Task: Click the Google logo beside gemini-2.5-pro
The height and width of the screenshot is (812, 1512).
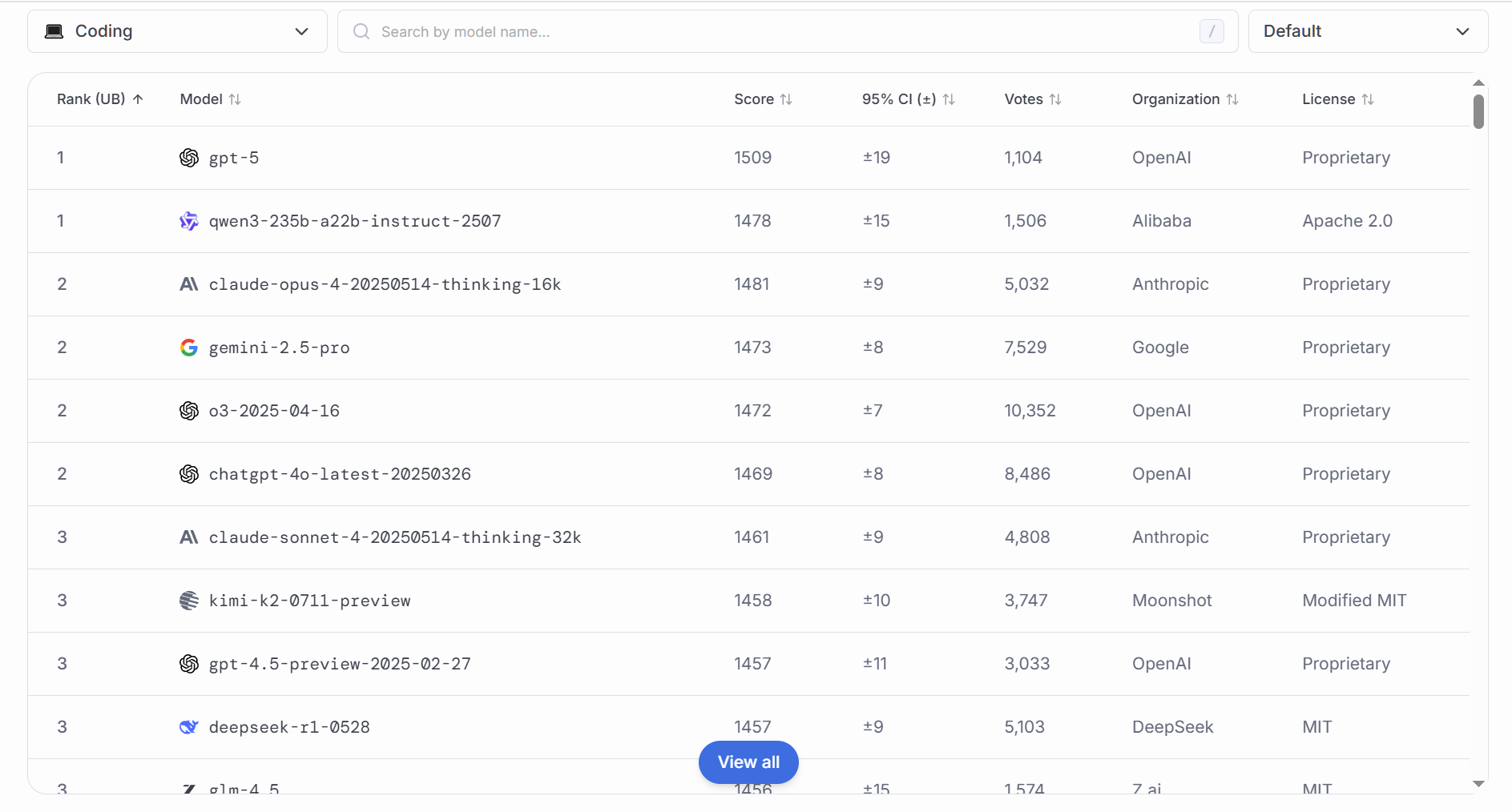Action: point(189,348)
